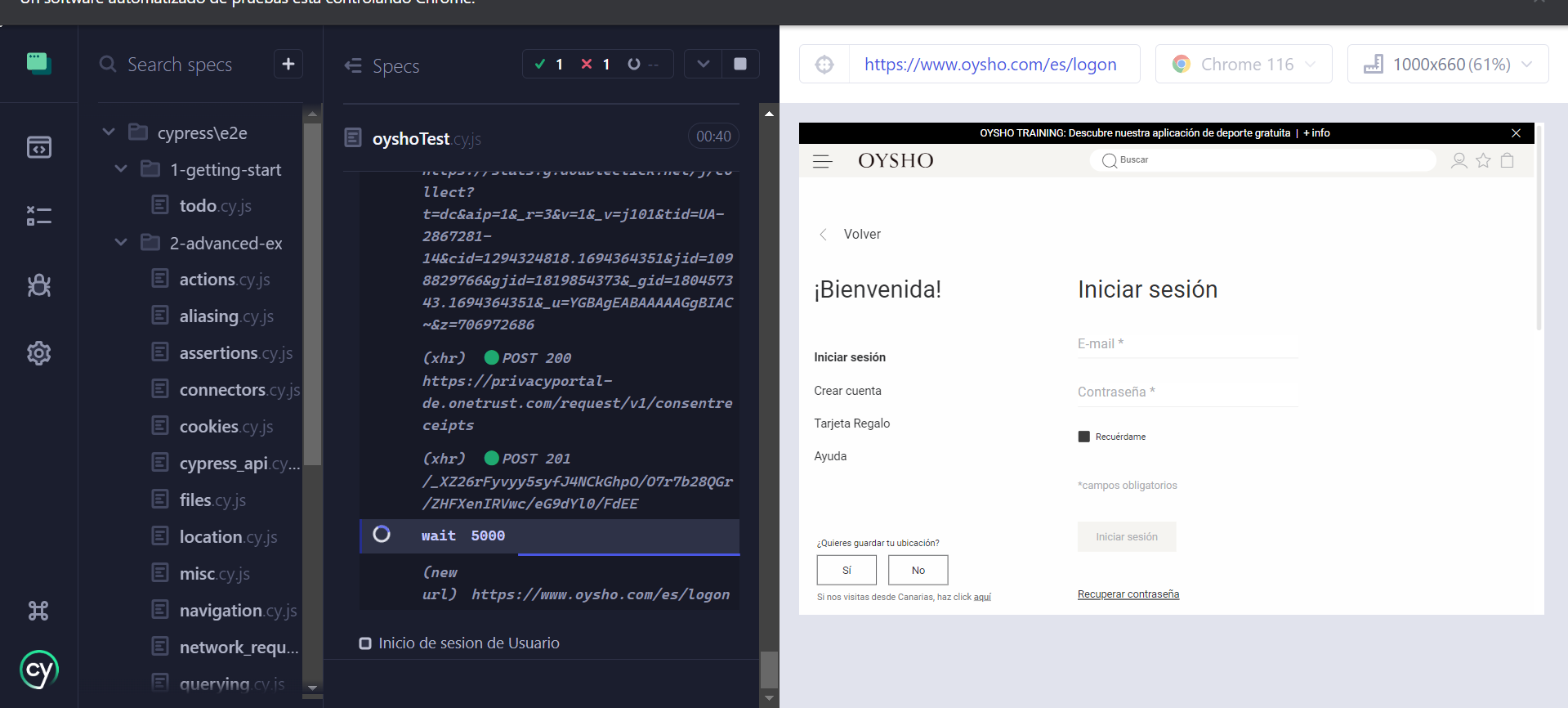Open cookies.cy.js spec
Viewport: 1568px width, 708px height.
(x=226, y=426)
